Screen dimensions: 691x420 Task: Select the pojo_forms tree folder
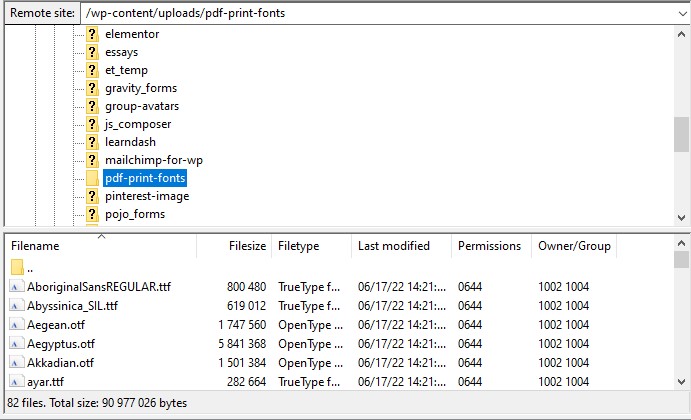[x=135, y=214]
